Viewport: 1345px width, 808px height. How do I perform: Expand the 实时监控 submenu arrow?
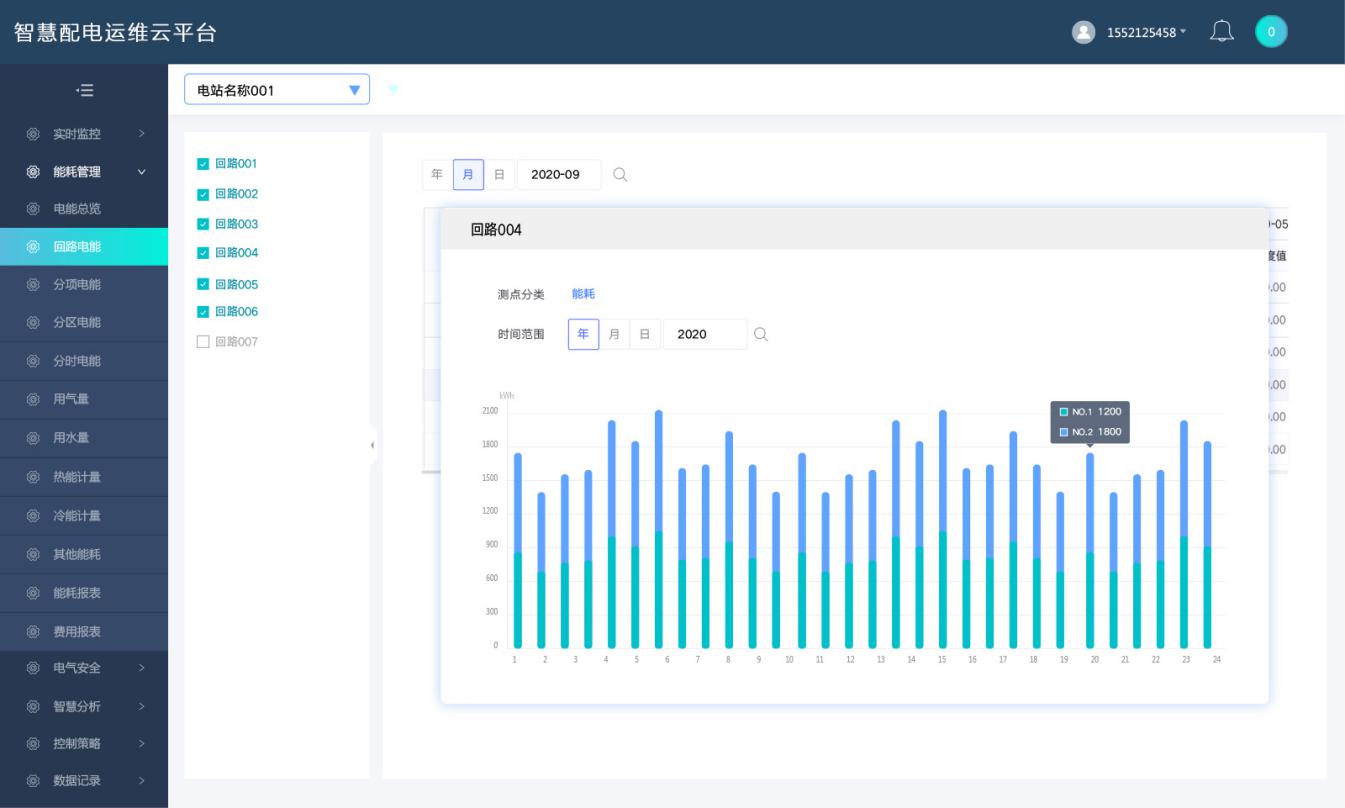point(141,134)
